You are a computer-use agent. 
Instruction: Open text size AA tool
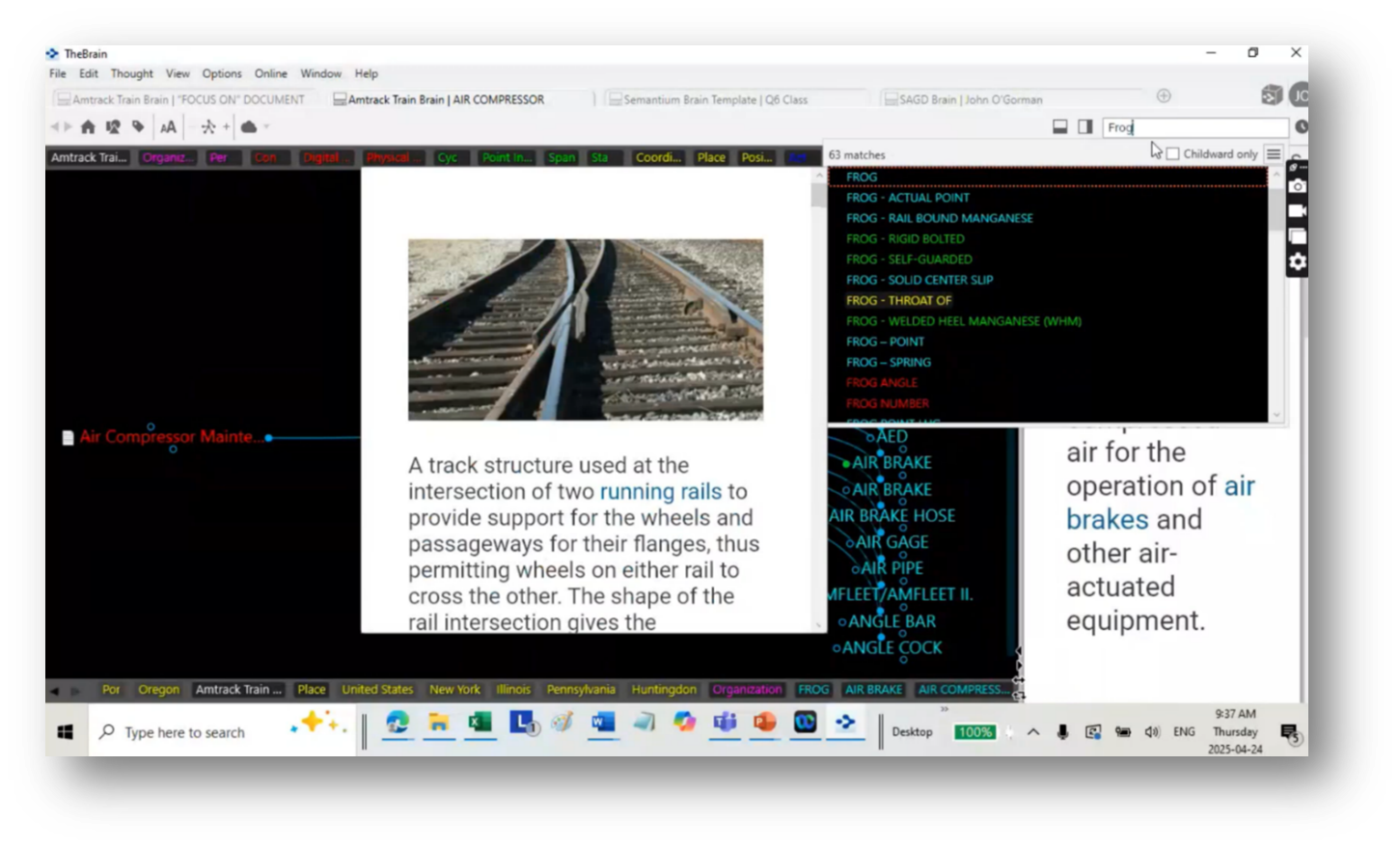pyautogui.click(x=168, y=126)
